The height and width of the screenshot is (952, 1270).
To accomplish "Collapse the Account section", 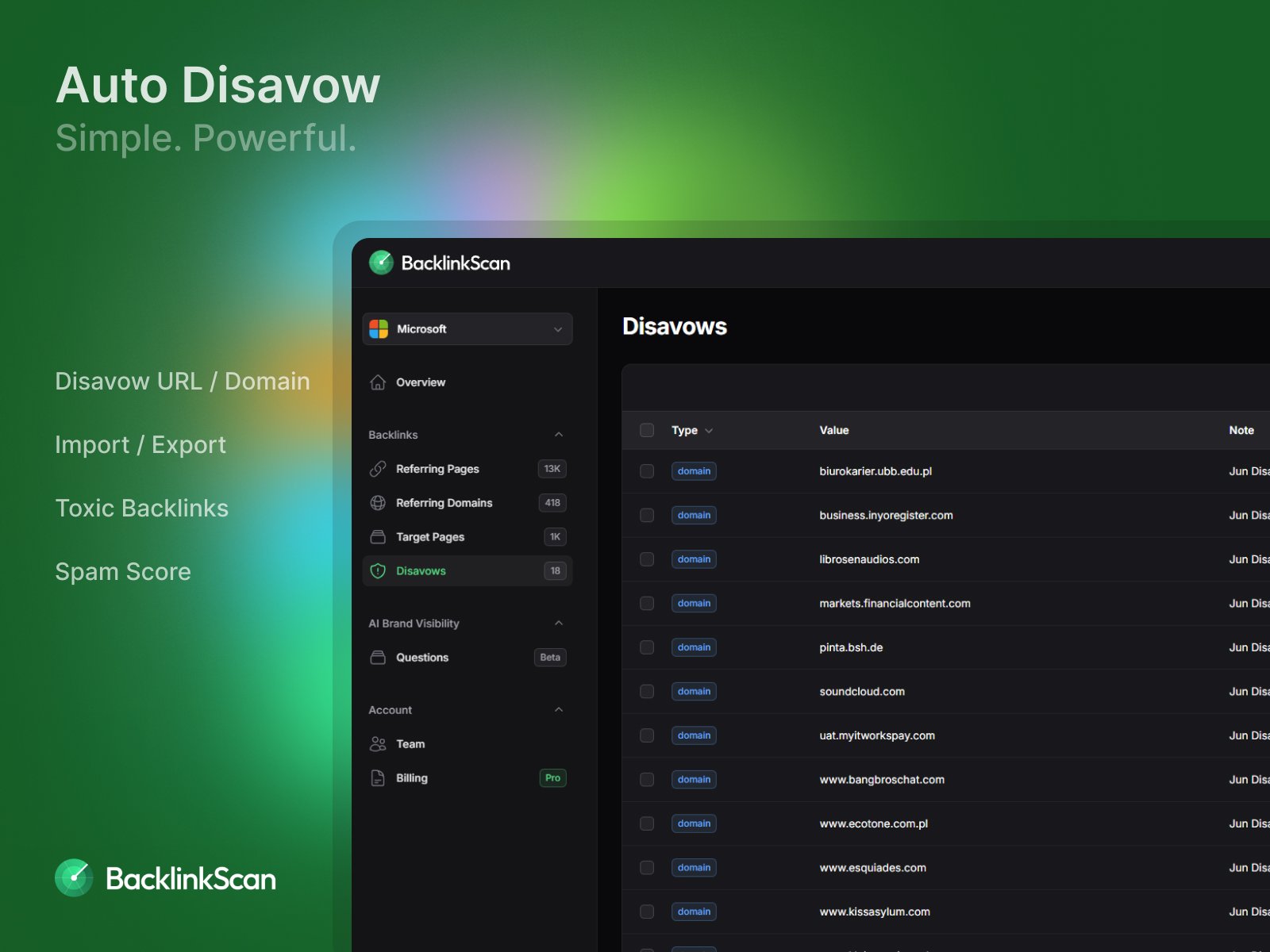I will (559, 710).
